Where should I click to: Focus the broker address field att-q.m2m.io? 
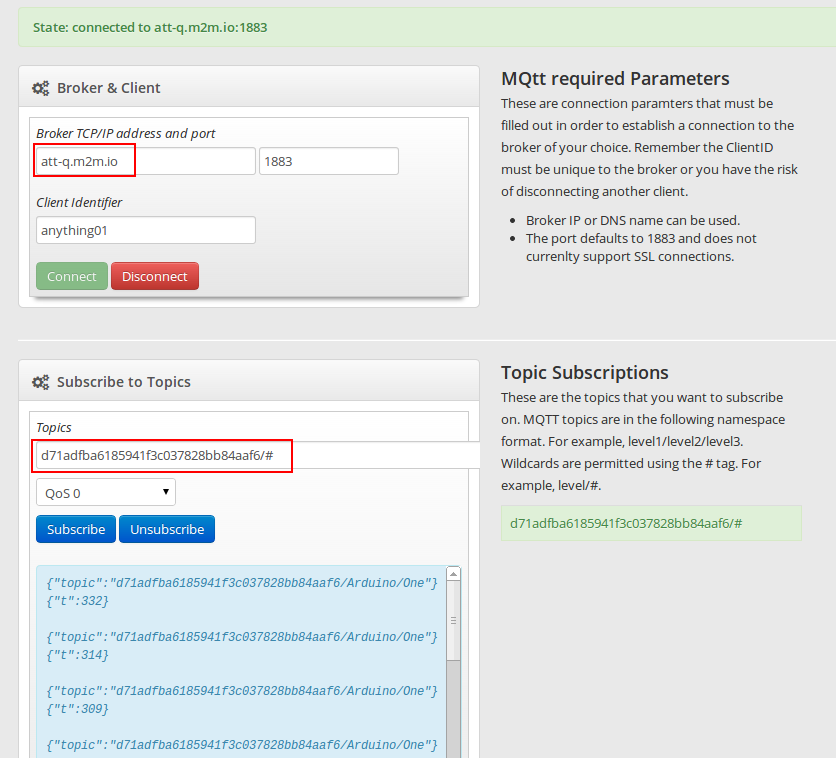145,161
